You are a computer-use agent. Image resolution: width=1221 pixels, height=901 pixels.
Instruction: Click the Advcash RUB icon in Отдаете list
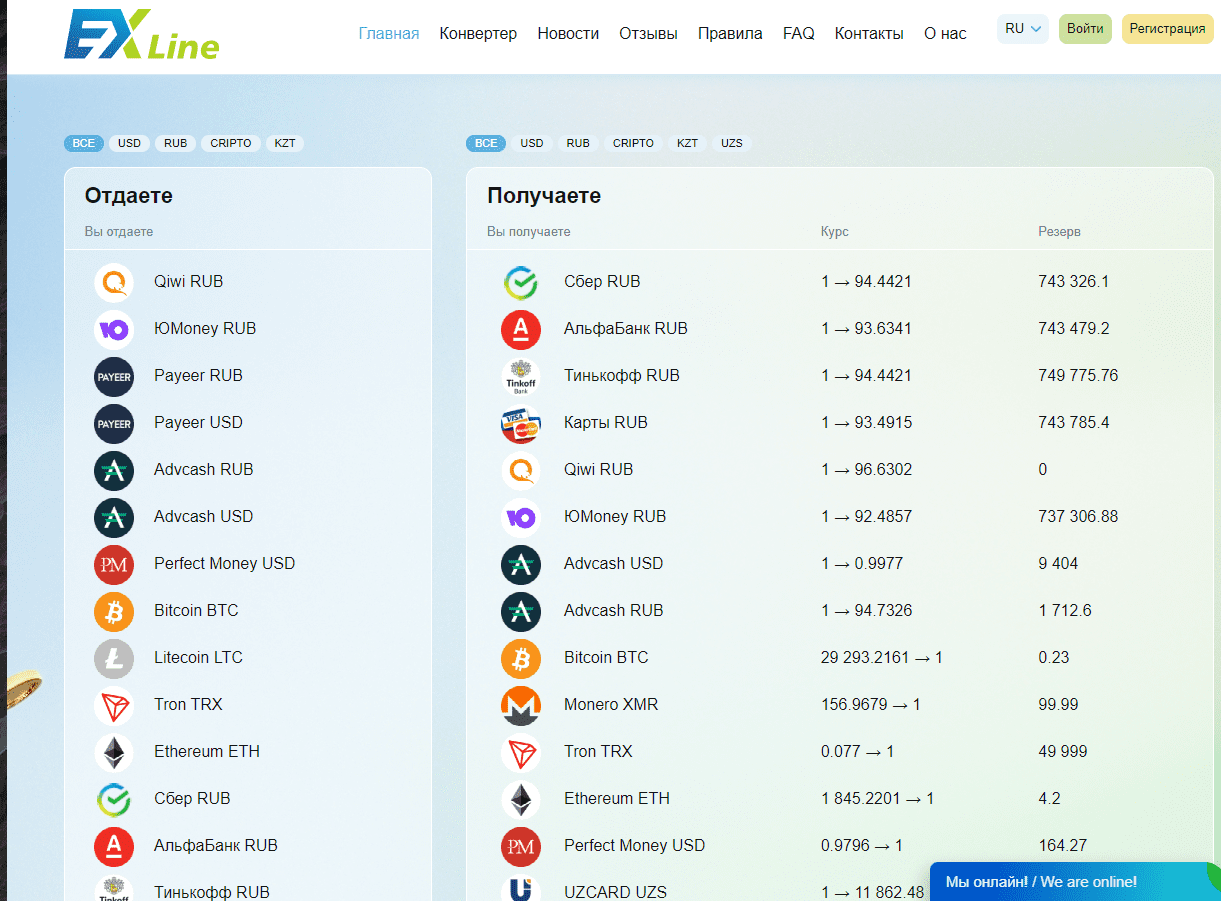[114, 470]
